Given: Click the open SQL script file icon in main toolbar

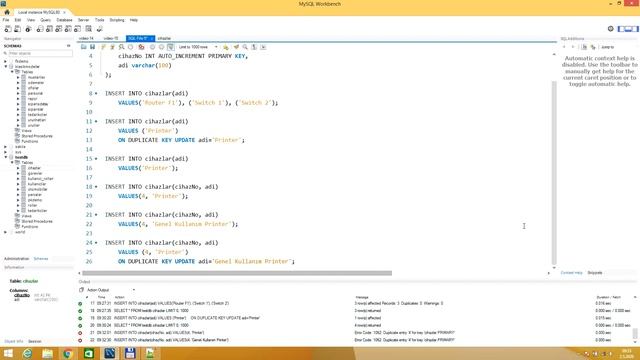Looking at the screenshot, I should [17, 29].
